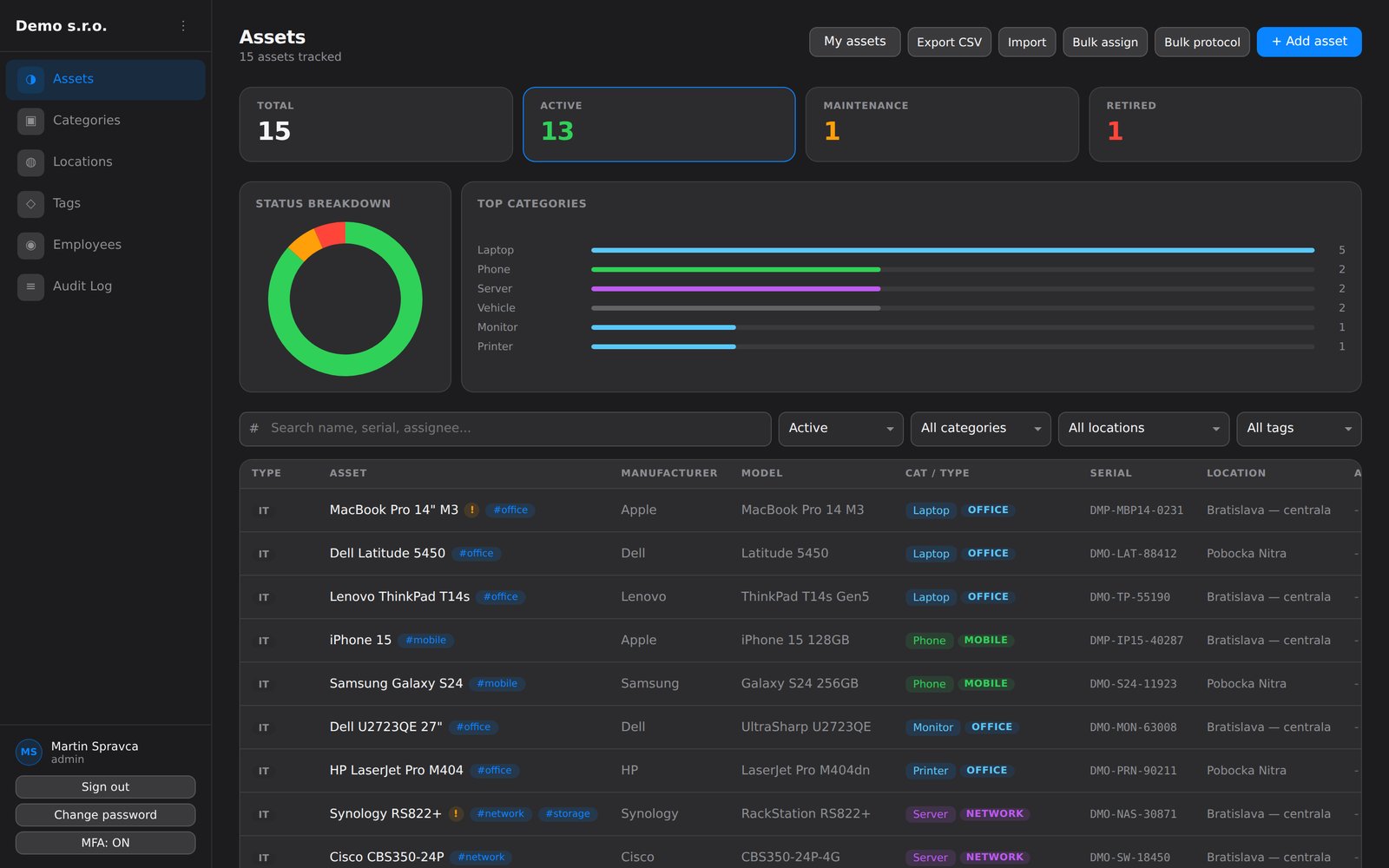Open the Demo s.r.o. three-dot menu

coord(183,26)
